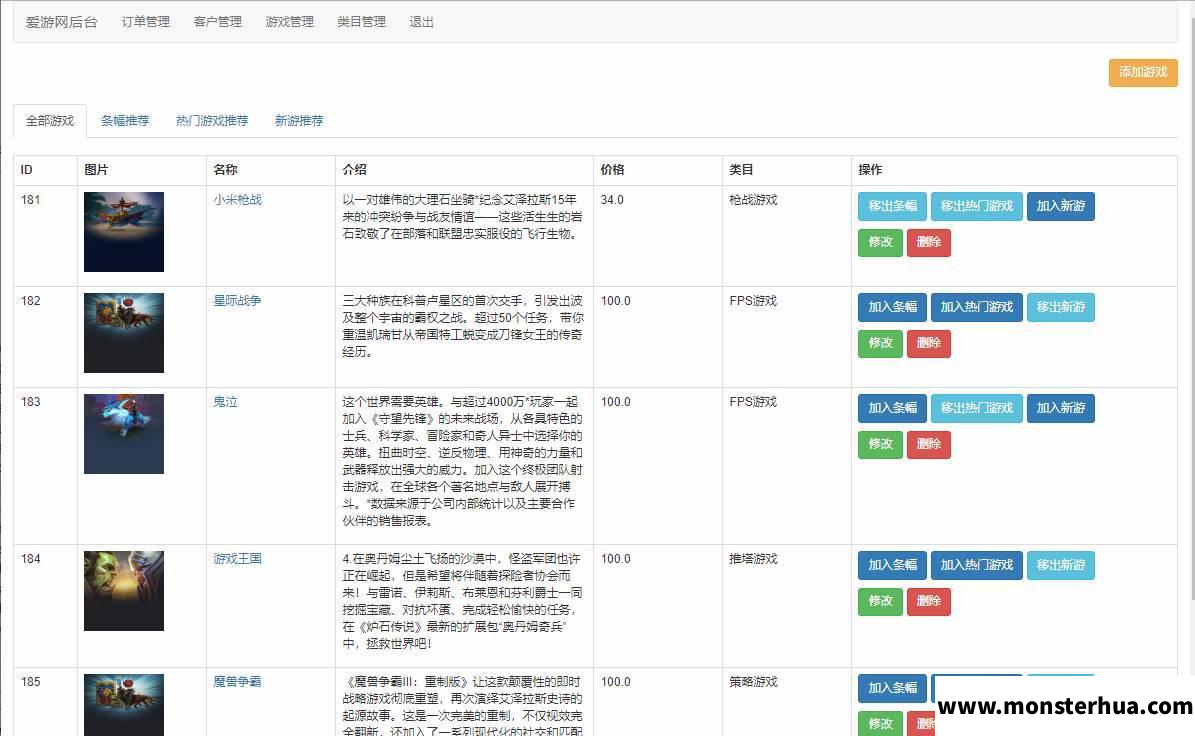The height and width of the screenshot is (736, 1195).
Task: Click the 枪战游戏 category cell
Action: 787,236
